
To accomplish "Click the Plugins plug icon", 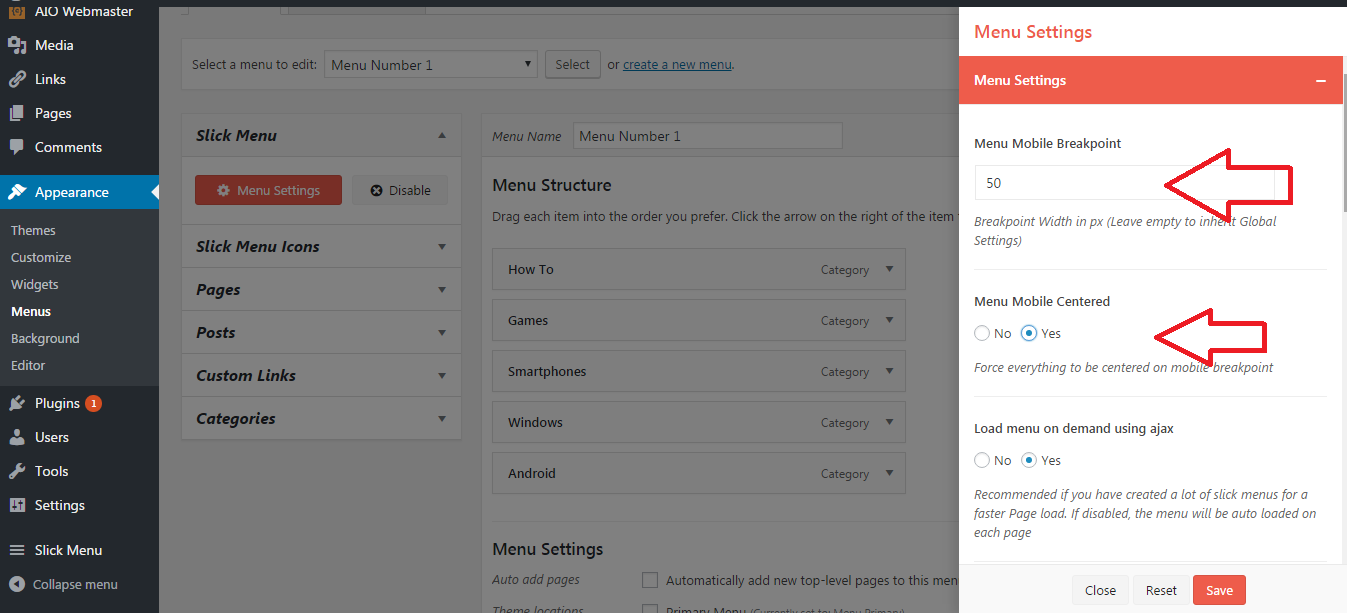I will (16, 403).
